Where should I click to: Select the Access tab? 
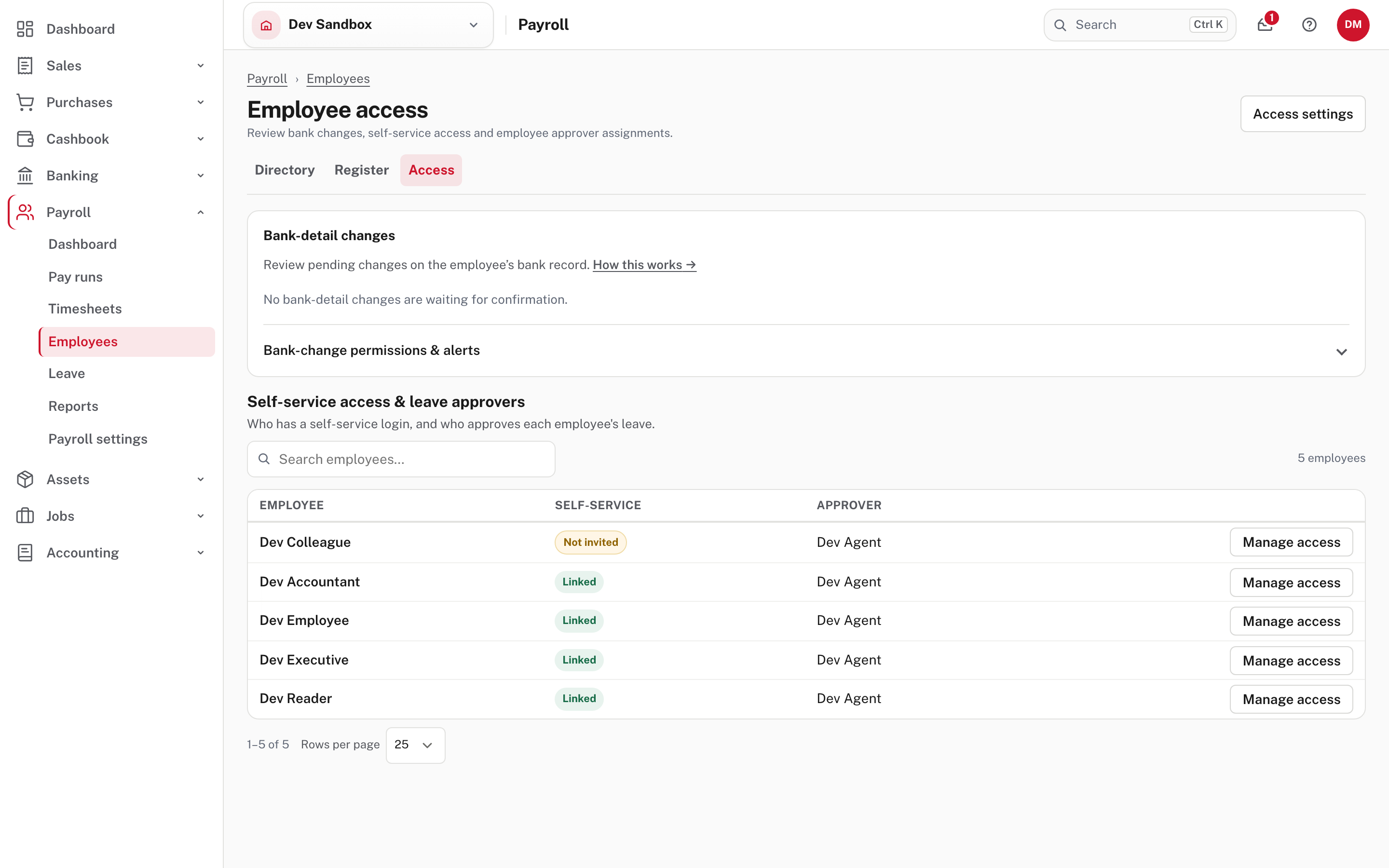(x=431, y=170)
